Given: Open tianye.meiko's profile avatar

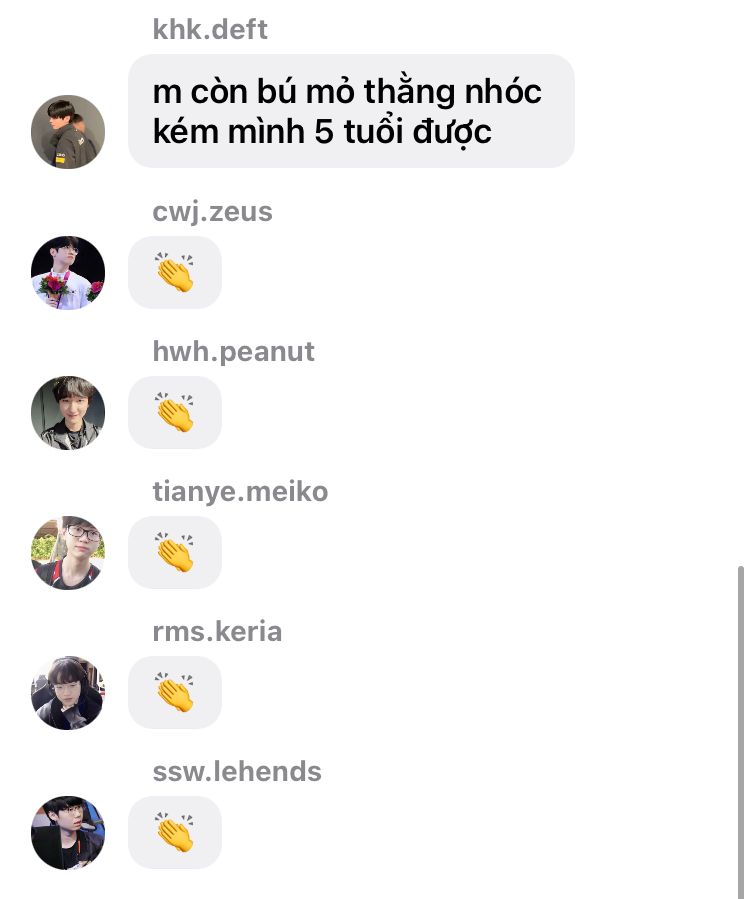Looking at the screenshot, I should [68, 553].
